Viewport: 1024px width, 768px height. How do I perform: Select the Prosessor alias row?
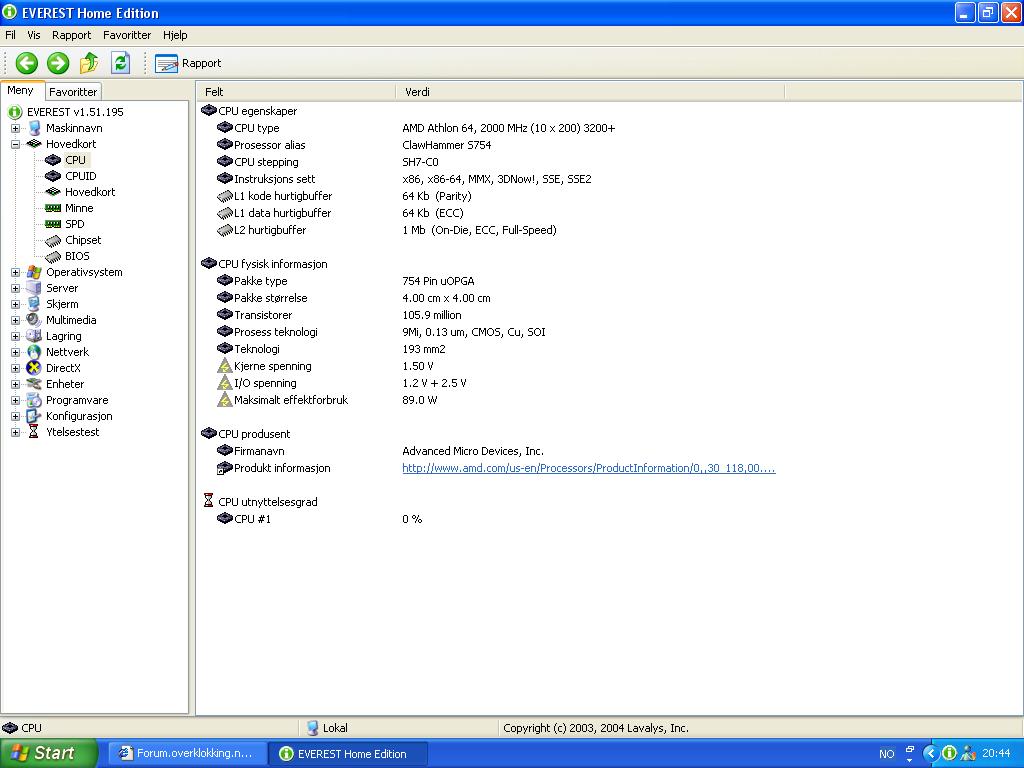(x=353, y=145)
